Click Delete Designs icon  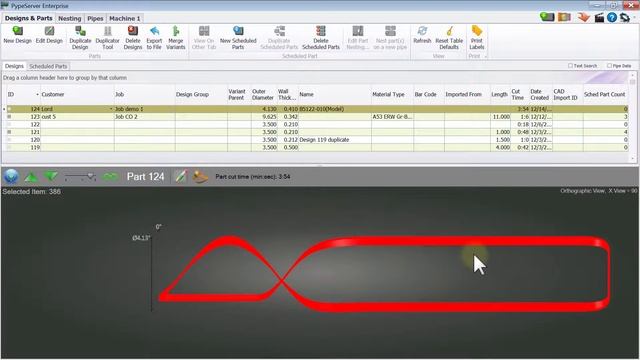[133, 38]
